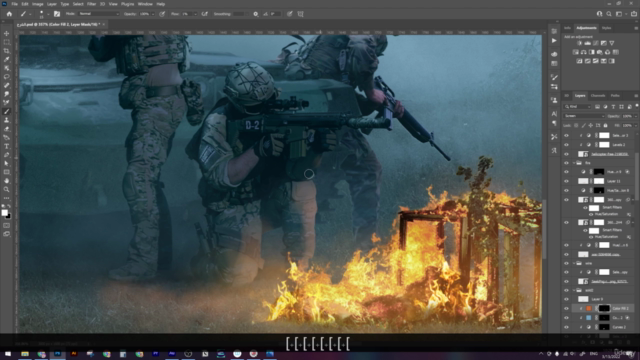Switch to the Channels tab
The height and width of the screenshot is (360, 640).
[598, 96]
